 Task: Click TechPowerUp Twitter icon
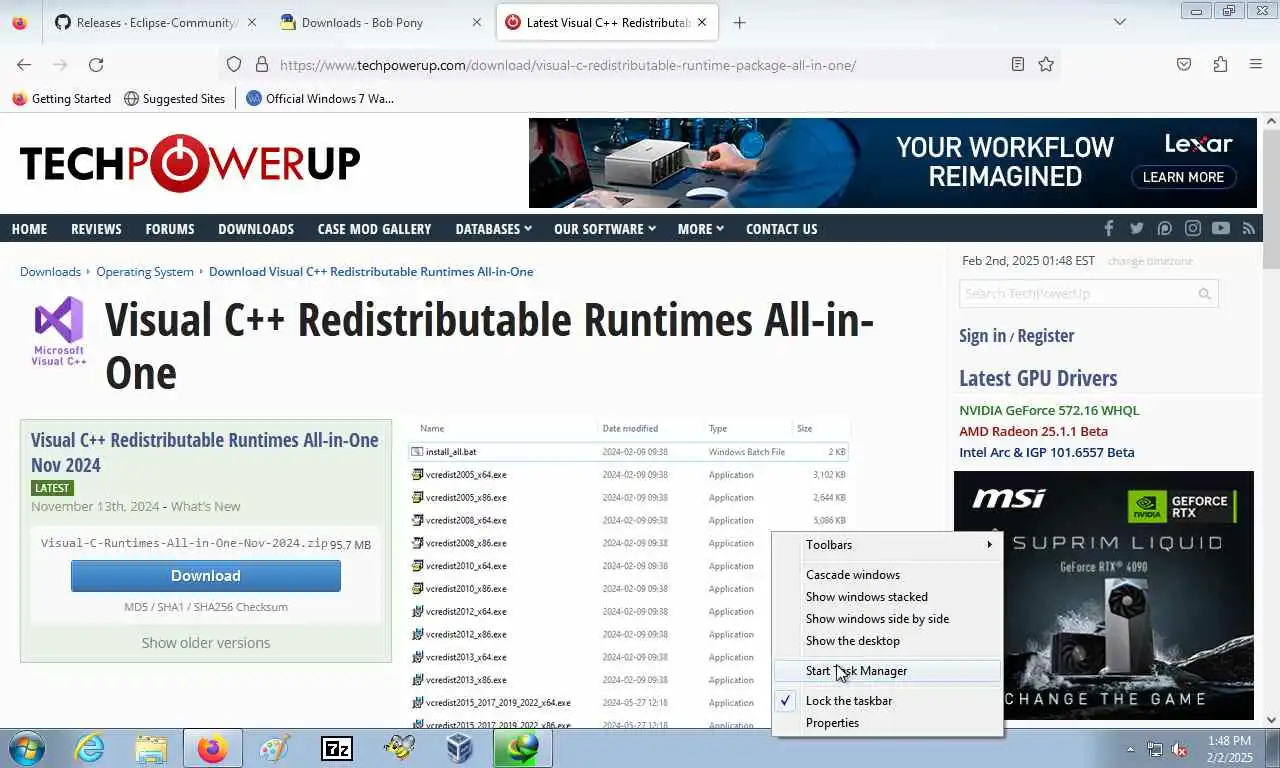click(x=1137, y=228)
